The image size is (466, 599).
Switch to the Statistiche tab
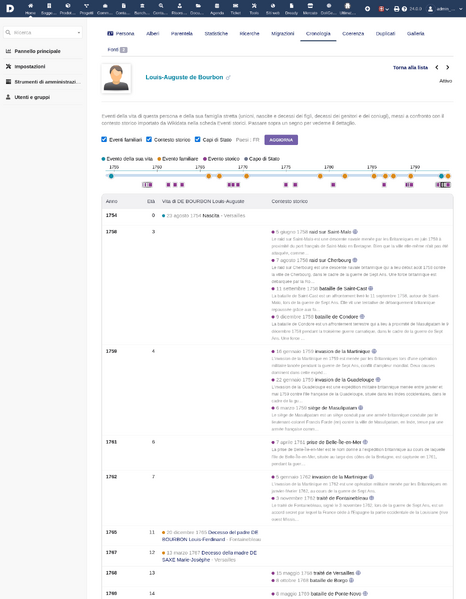pyautogui.click(x=216, y=34)
